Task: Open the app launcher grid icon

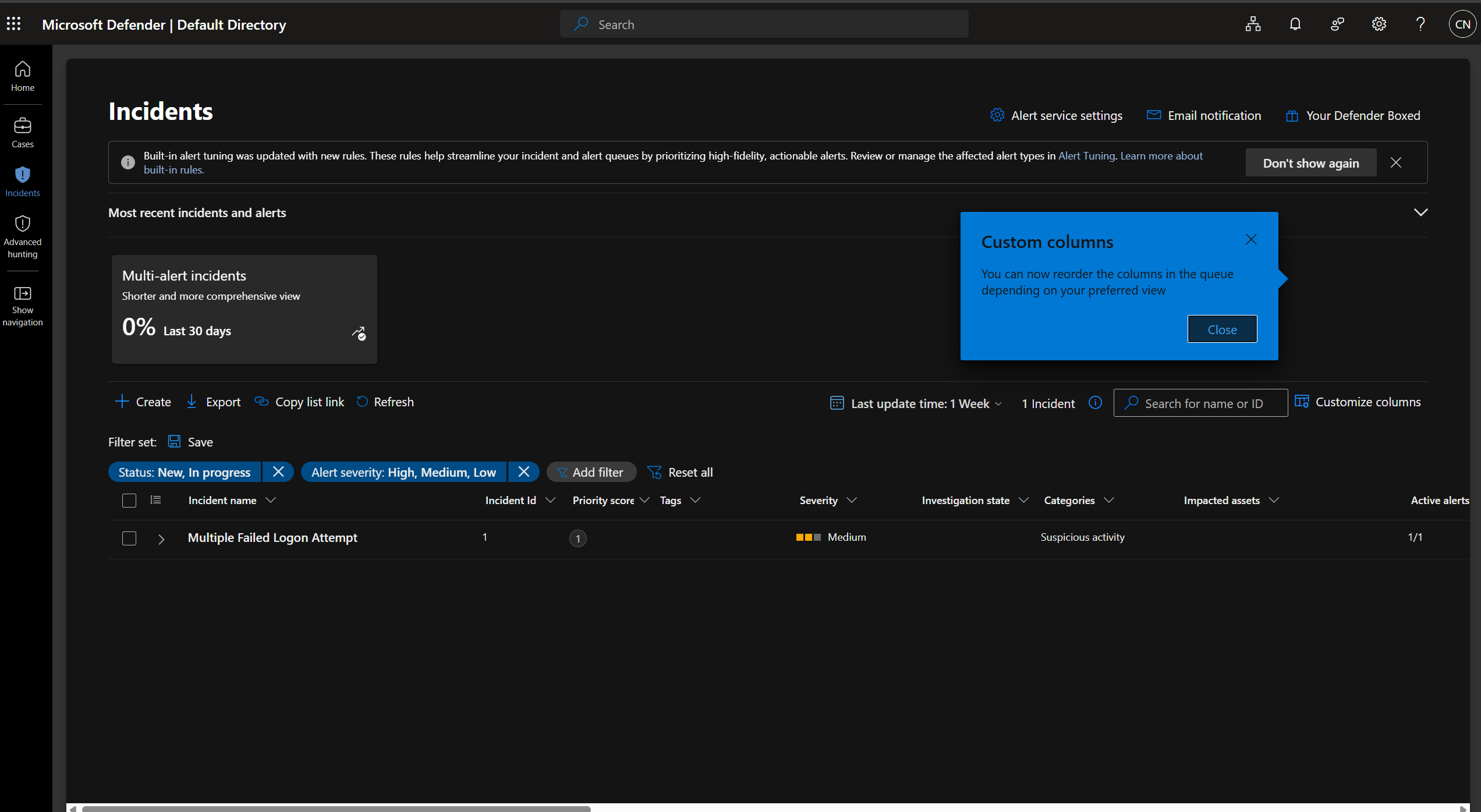Action: [x=14, y=24]
